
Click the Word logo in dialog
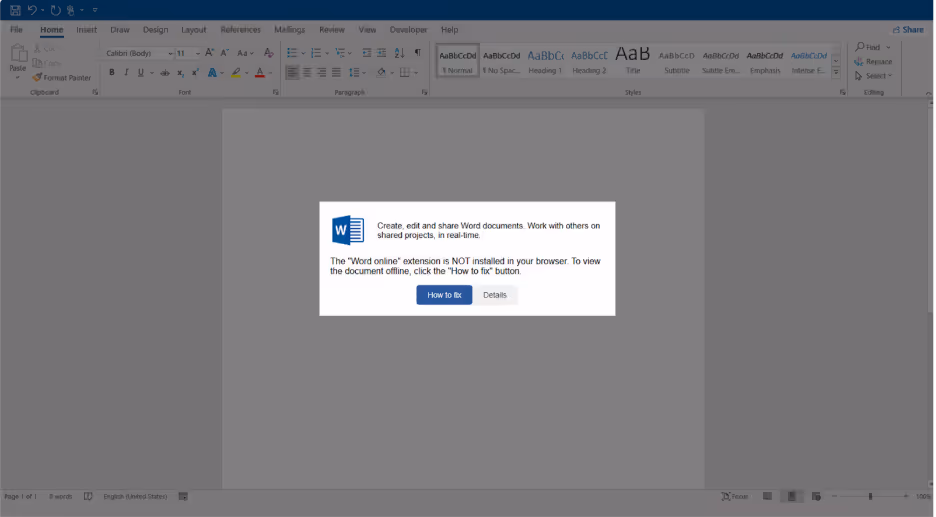click(x=348, y=230)
